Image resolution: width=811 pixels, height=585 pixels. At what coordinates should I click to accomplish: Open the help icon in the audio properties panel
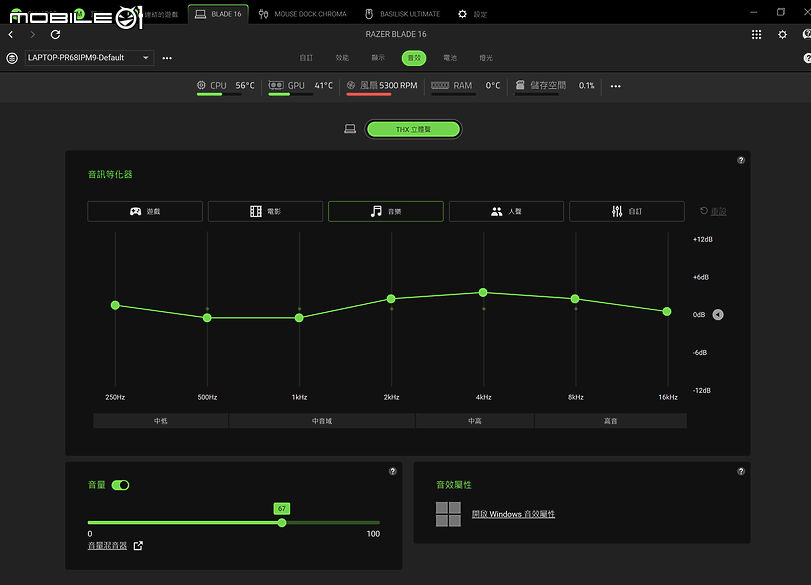tap(741, 471)
